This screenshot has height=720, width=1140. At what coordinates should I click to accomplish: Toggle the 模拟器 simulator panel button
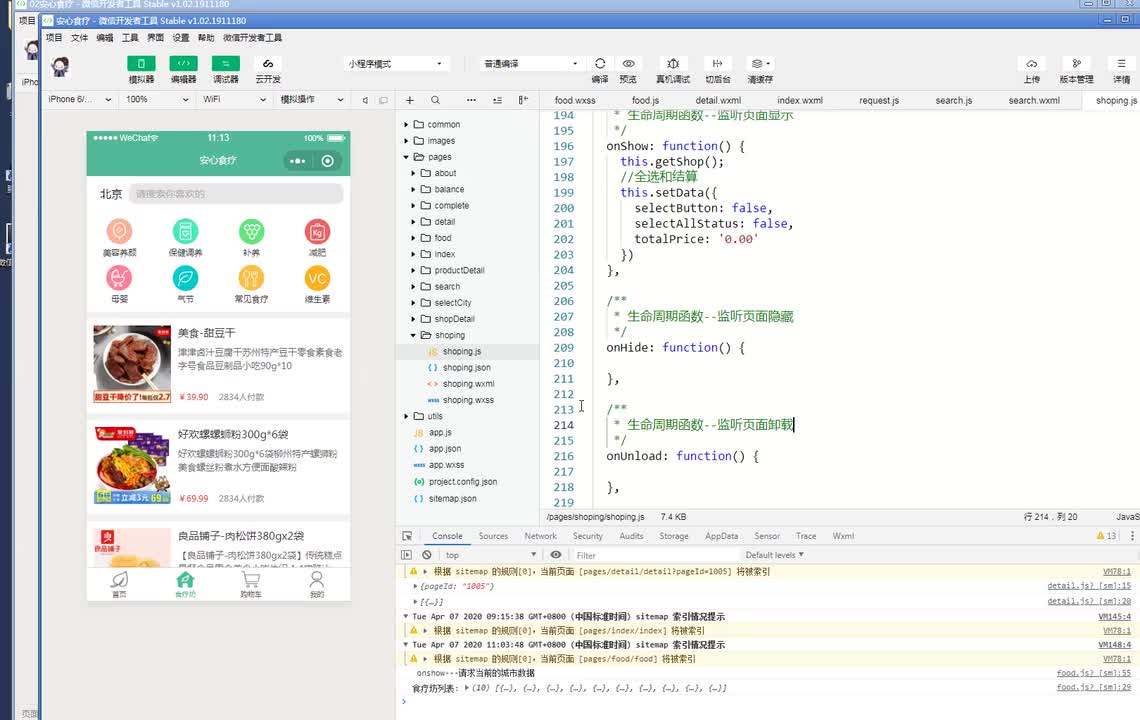141,64
